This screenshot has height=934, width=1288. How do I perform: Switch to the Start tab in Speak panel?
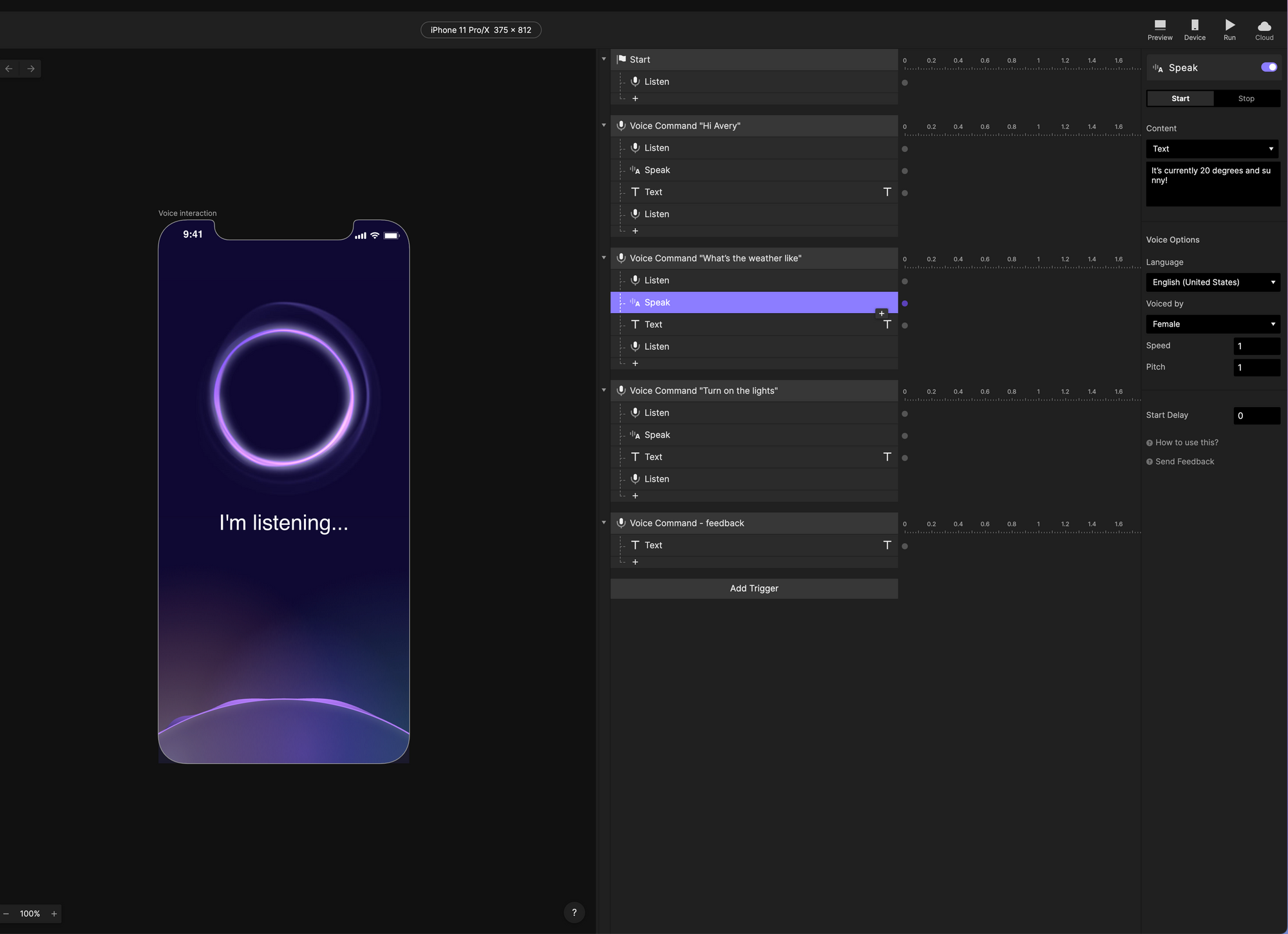[1180, 99]
